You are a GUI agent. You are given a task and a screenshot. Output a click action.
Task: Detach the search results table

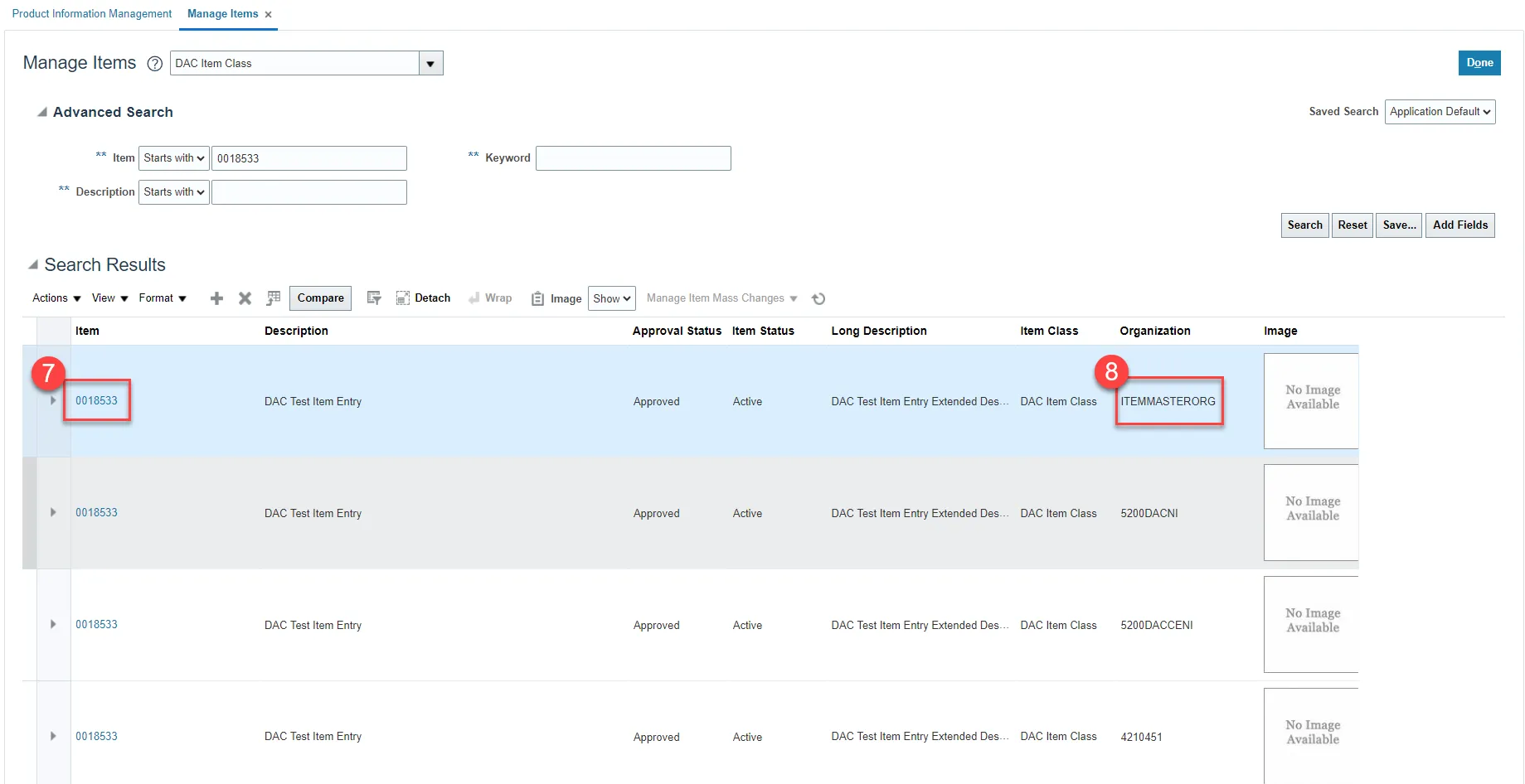[423, 298]
